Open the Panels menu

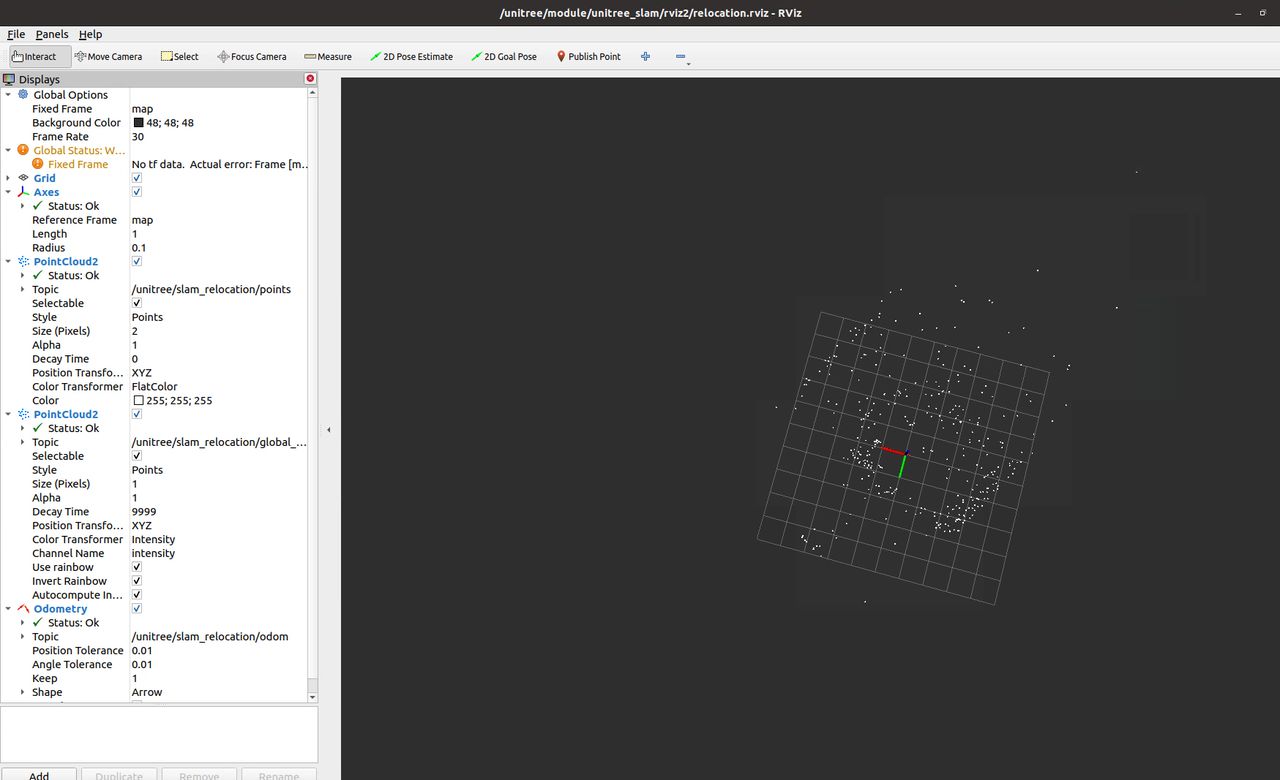pos(52,34)
